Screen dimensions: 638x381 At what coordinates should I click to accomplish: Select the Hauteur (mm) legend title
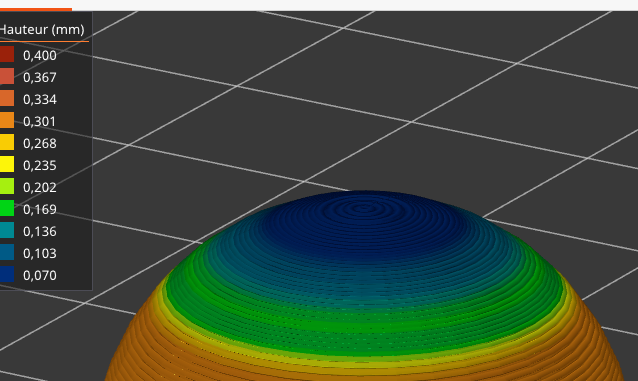click(x=42, y=30)
